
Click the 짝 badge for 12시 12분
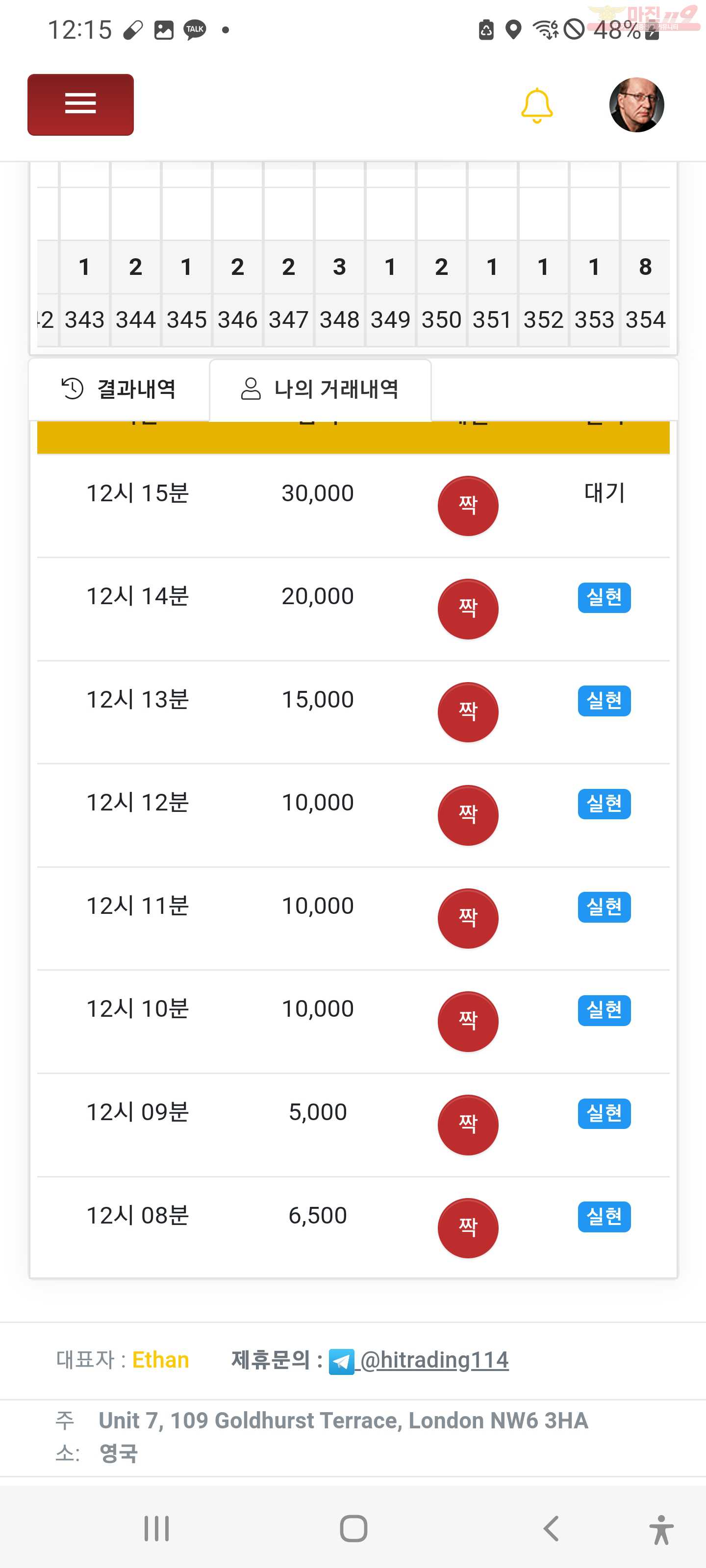(x=468, y=815)
